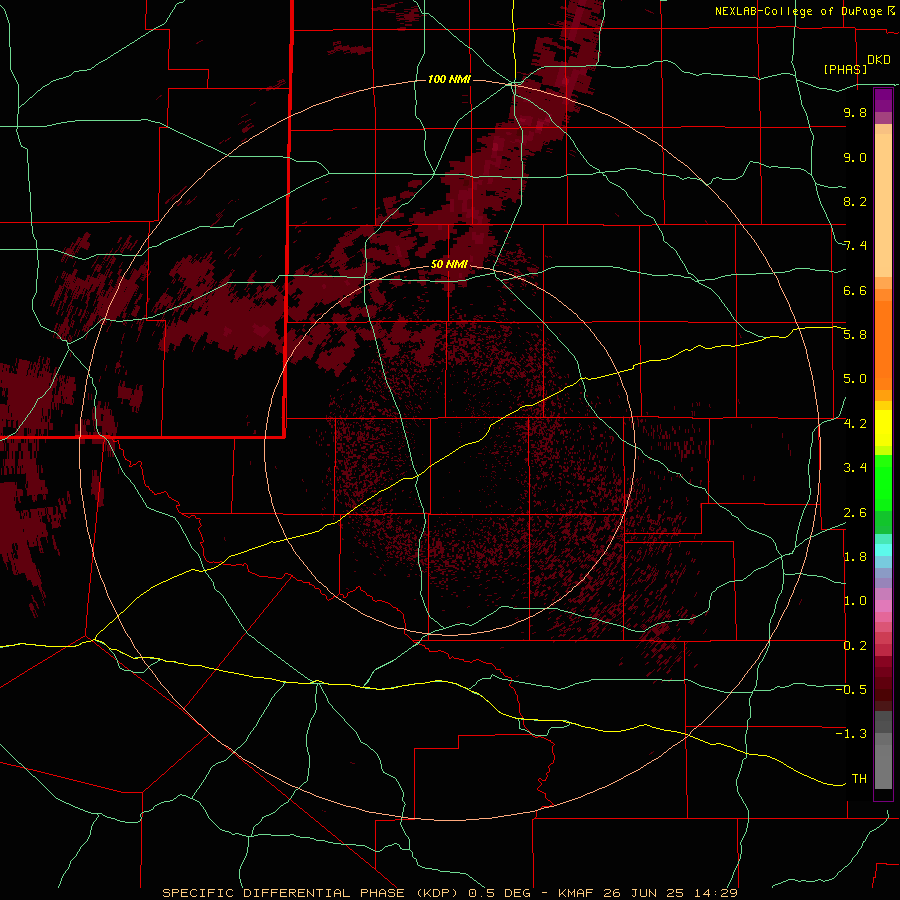Click the pink segment of the color bar

click(x=883, y=606)
